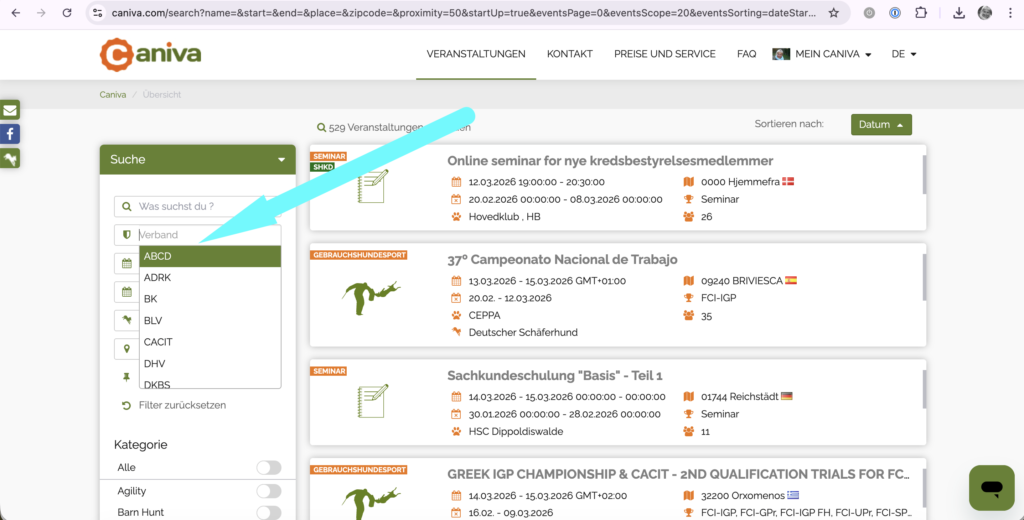Click the notepad icon of the Online seminar event
The image size is (1024, 520).
pyautogui.click(x=372, y=187)
